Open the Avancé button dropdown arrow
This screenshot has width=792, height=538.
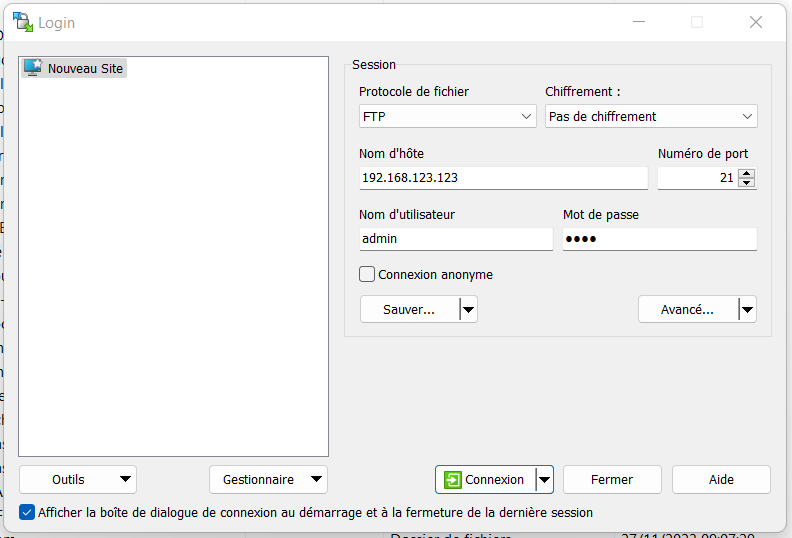click(x=747, y=310)
